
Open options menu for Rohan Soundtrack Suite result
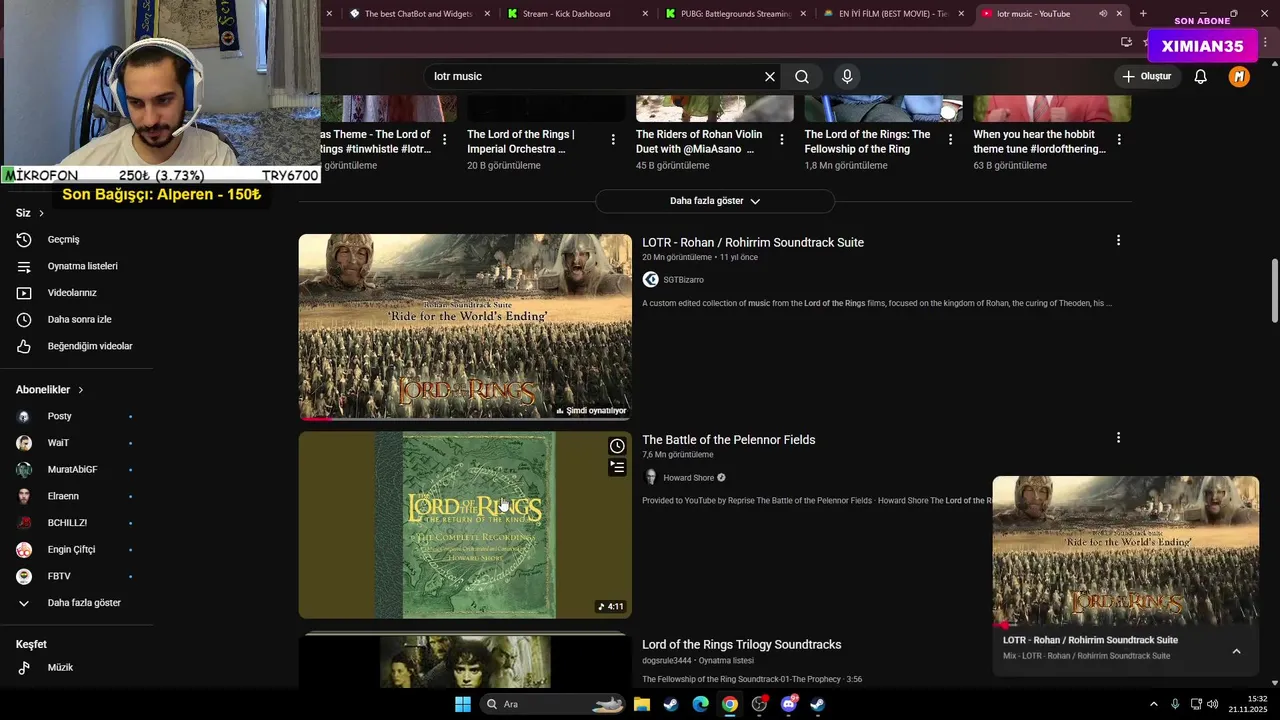click(1118, 240)
